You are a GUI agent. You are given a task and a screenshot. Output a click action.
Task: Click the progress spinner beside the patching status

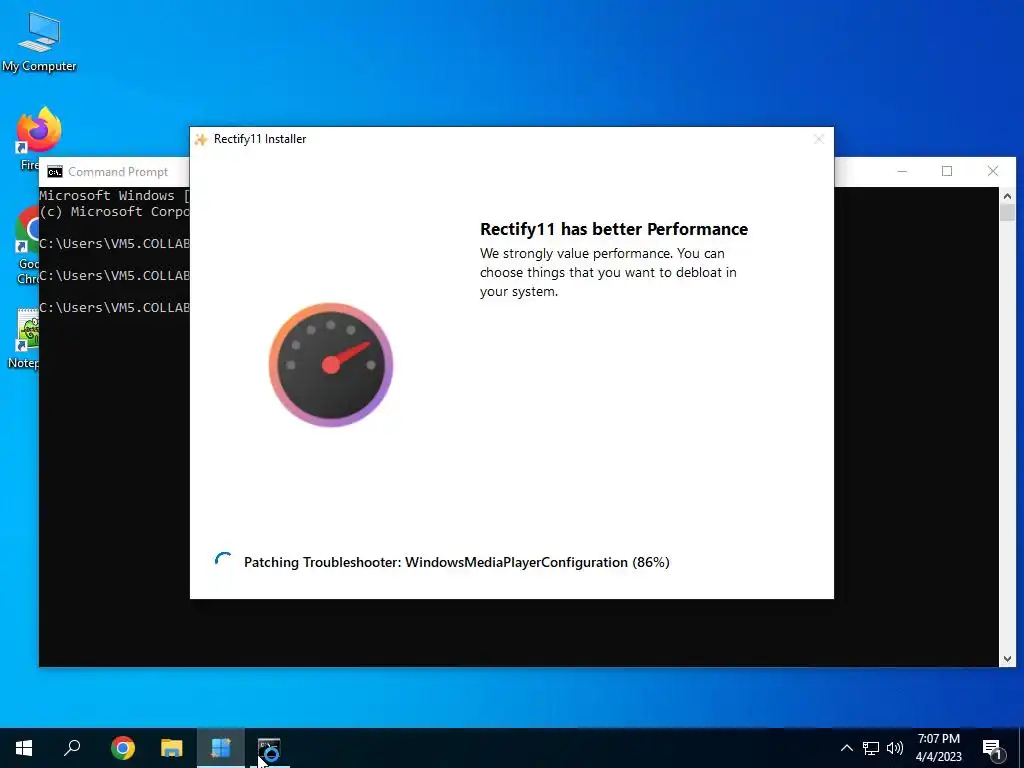(223, 561)
